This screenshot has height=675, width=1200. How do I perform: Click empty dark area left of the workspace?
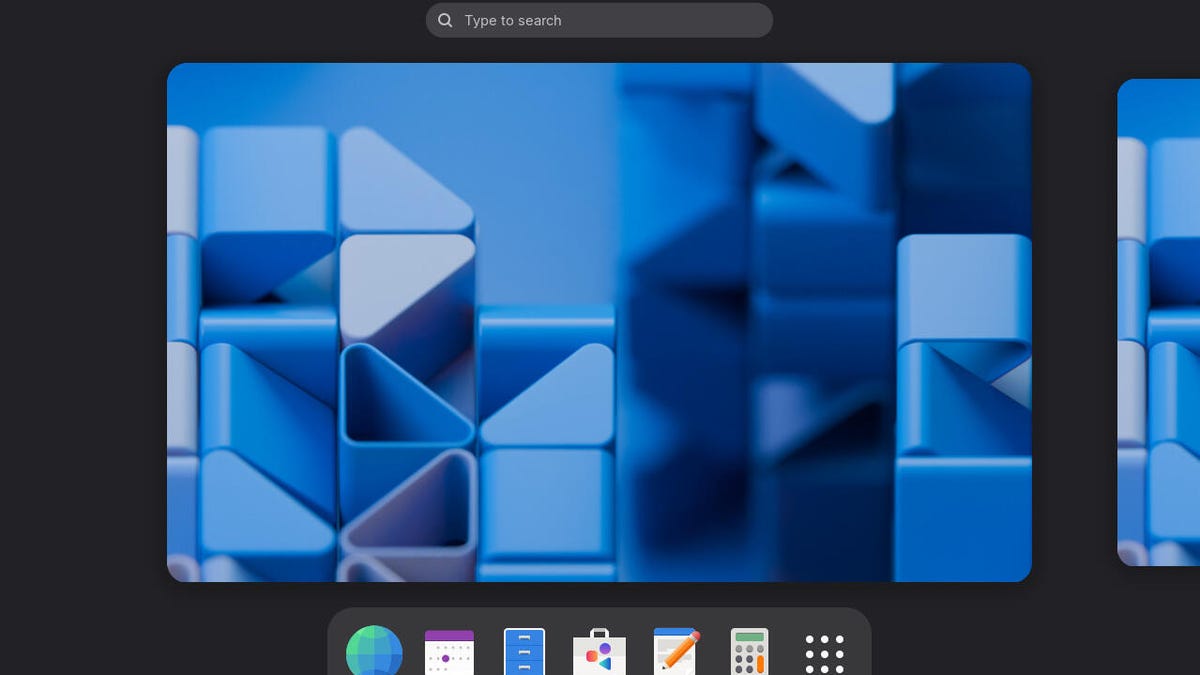[80, 322]
